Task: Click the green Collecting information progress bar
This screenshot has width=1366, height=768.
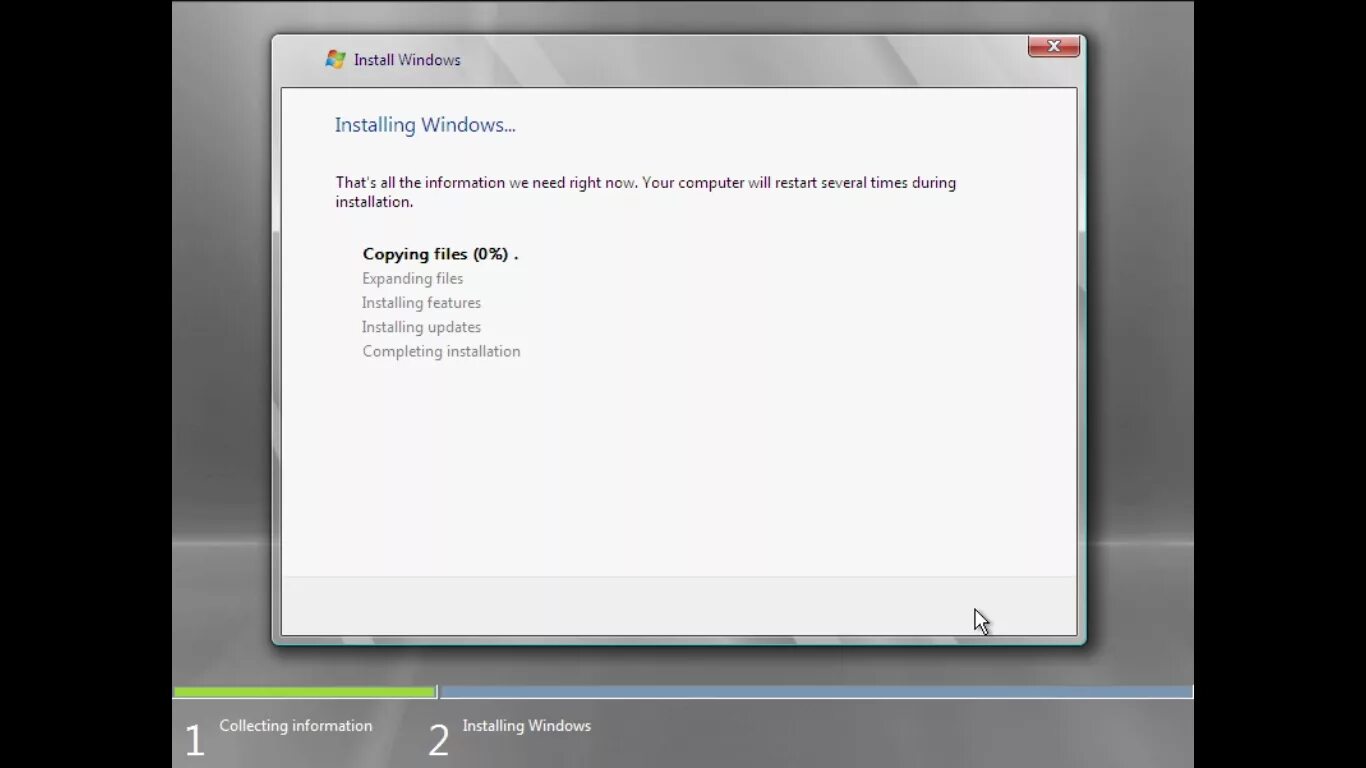Action: (305, 692)
